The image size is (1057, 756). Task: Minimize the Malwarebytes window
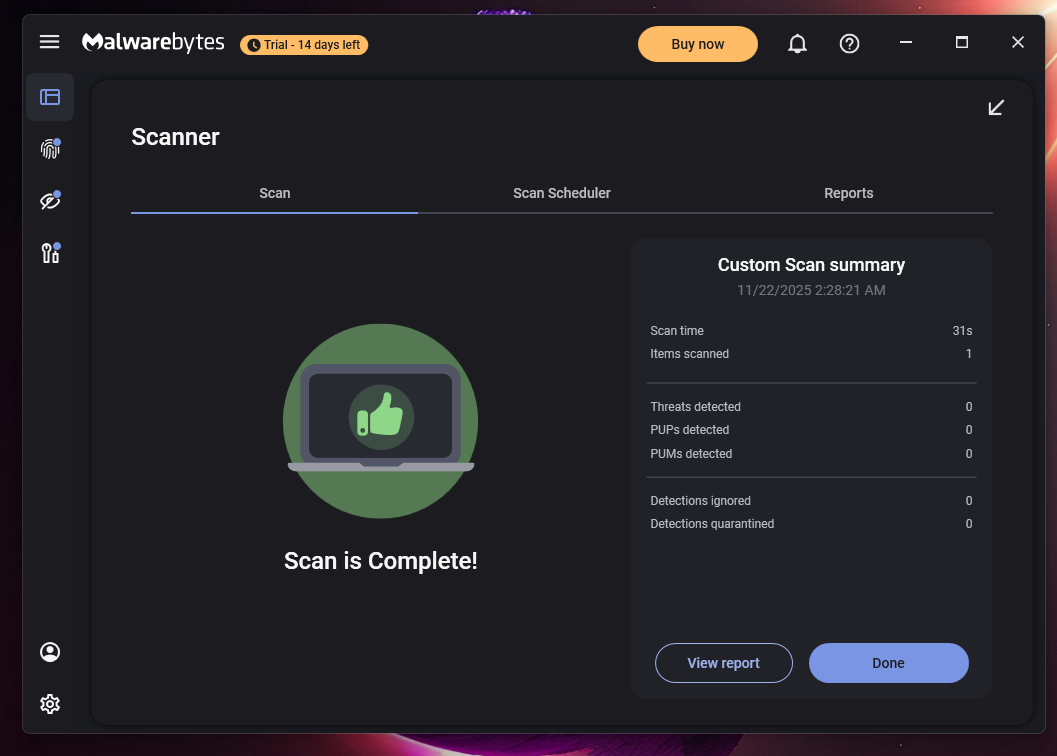[906, 42]
